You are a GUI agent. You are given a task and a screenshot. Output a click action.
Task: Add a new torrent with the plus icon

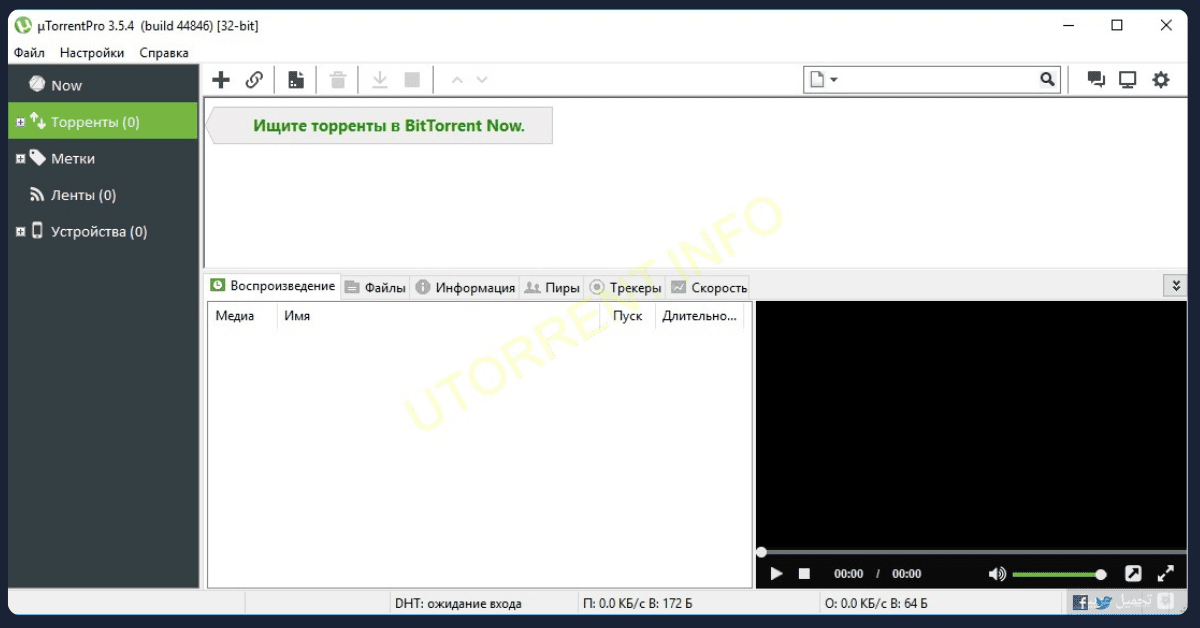(x=221, y=80)
